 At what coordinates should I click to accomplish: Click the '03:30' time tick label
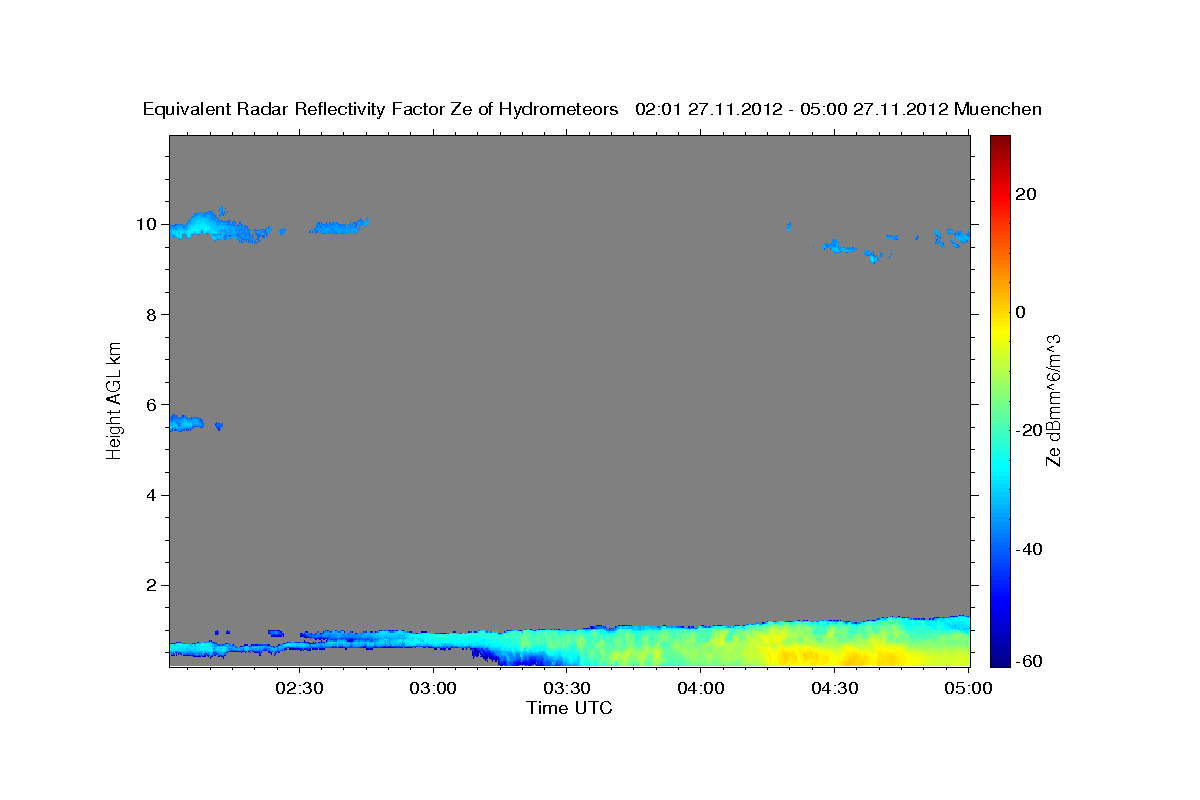tap(567, 688)
